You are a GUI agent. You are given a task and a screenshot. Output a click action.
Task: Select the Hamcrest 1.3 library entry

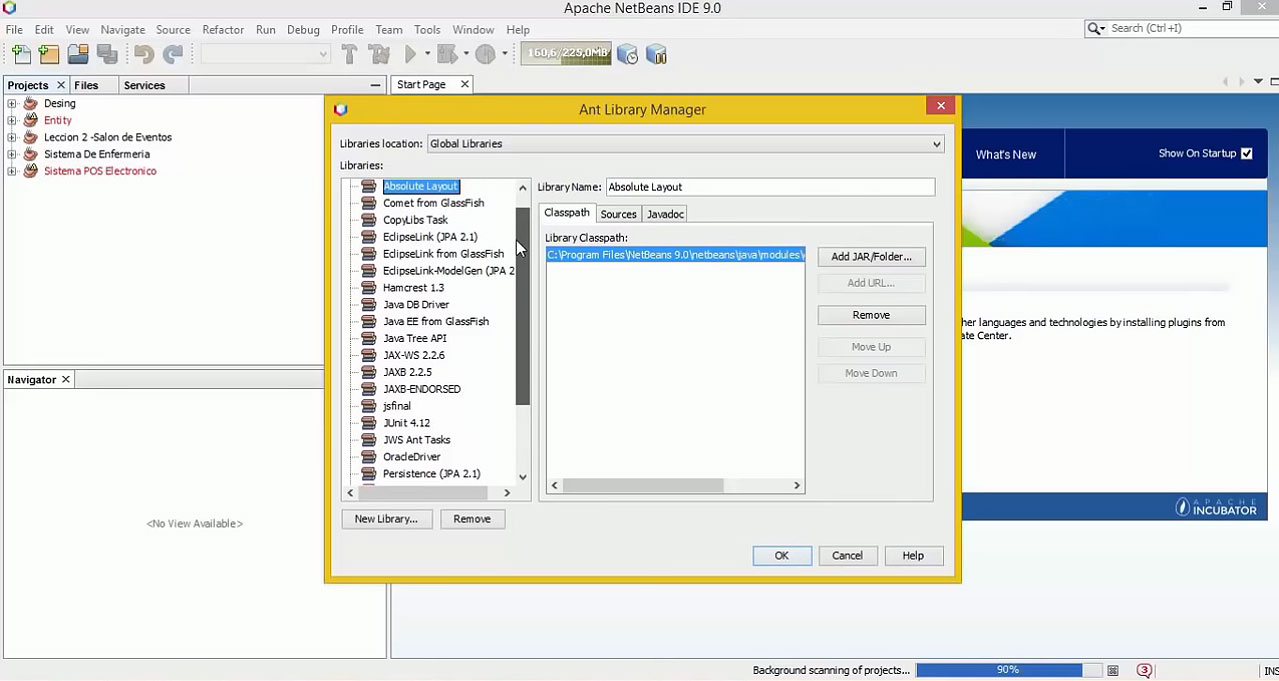tap(413, 288)
